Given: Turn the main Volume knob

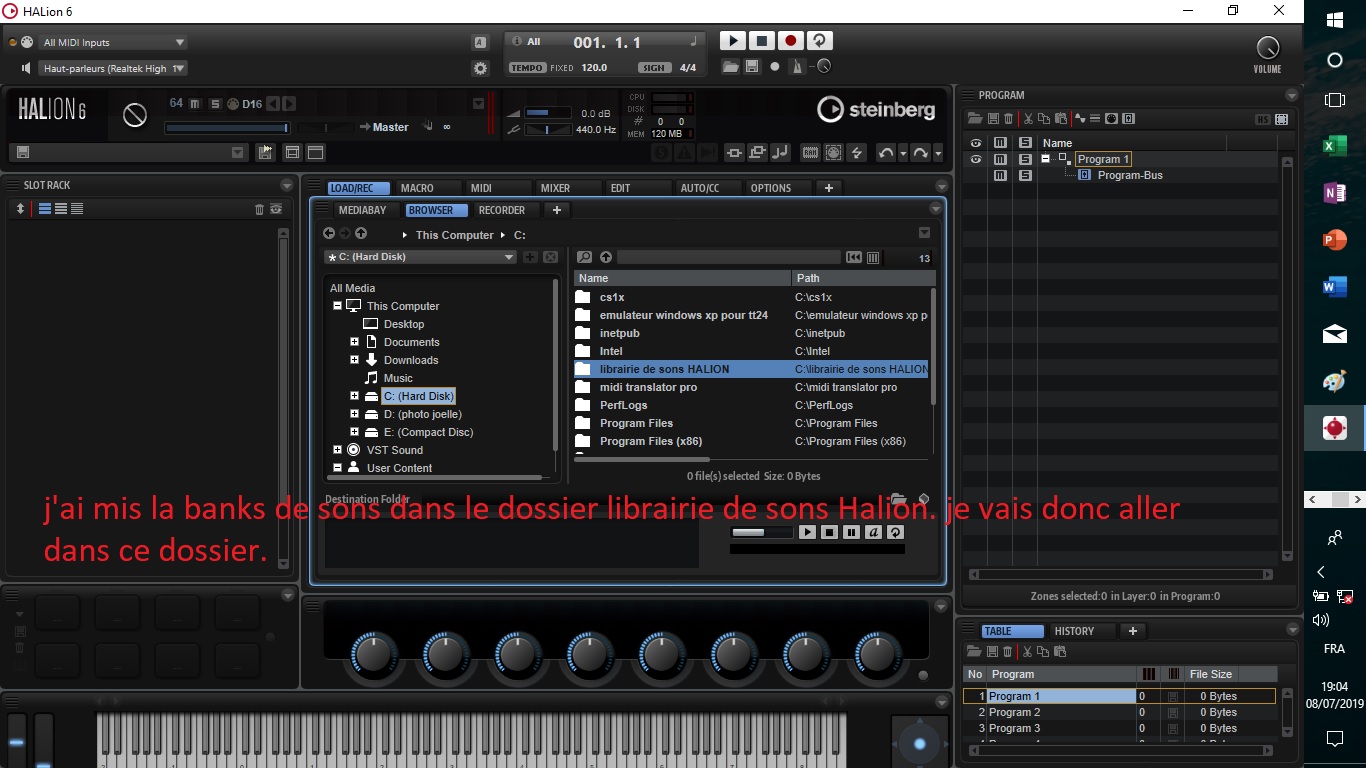Looking at the screenshot, I should pyautogui.click(x=1267, y=47).
